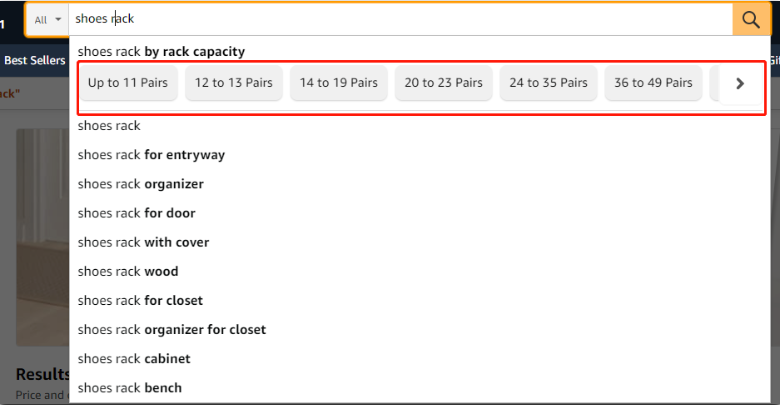Select plain "shoes rack" suggestion

pyautogui.click(x=109, y=126)
